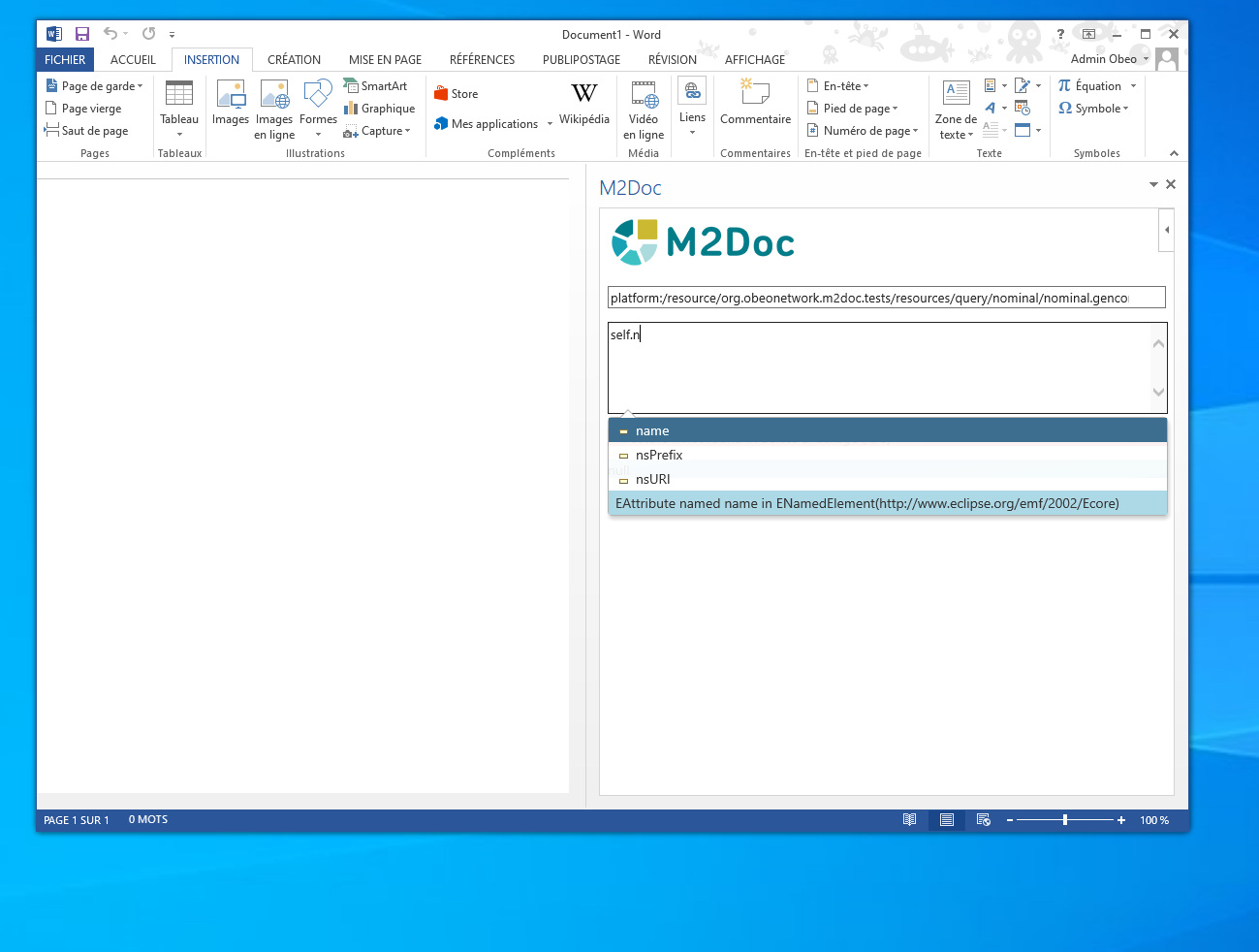Click PAGE 1 SUR 1 in status bar
1259x952 pixels.
(77, 820)
